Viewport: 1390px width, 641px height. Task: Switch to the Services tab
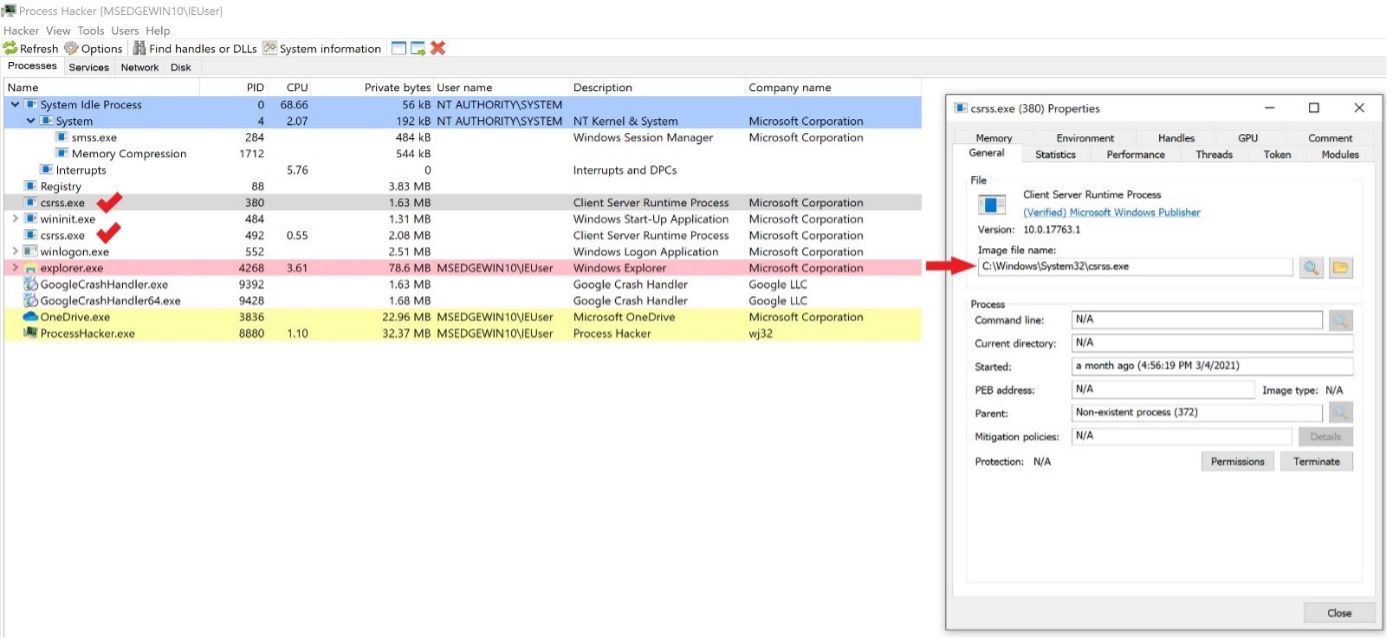click(89, 67)
